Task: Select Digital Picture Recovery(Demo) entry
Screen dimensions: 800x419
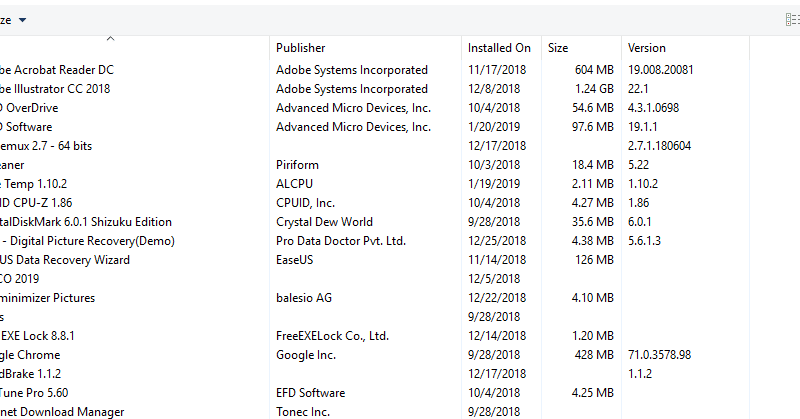Action: click(x=374, y=241)
